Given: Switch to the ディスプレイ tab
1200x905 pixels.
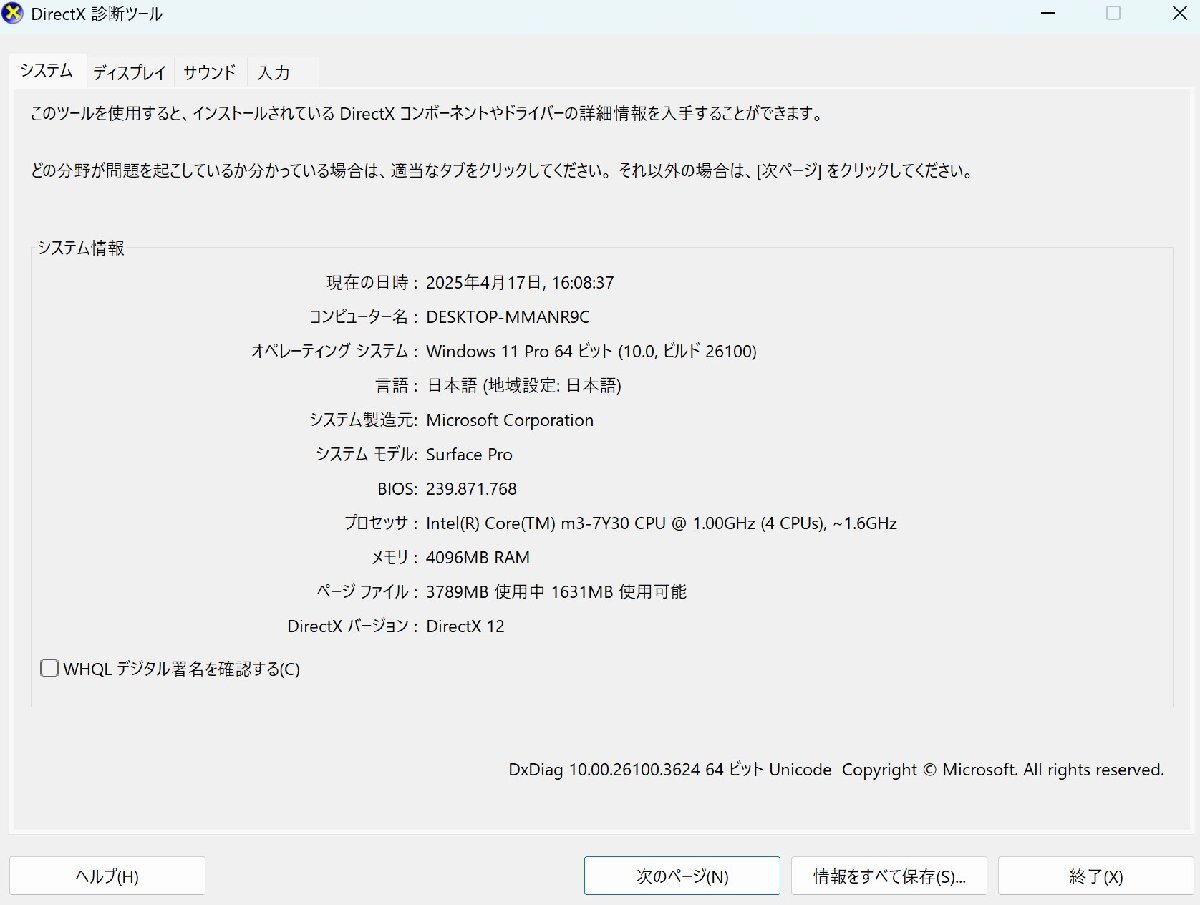Looking at the screenshot, I should (x=129, y=71).
